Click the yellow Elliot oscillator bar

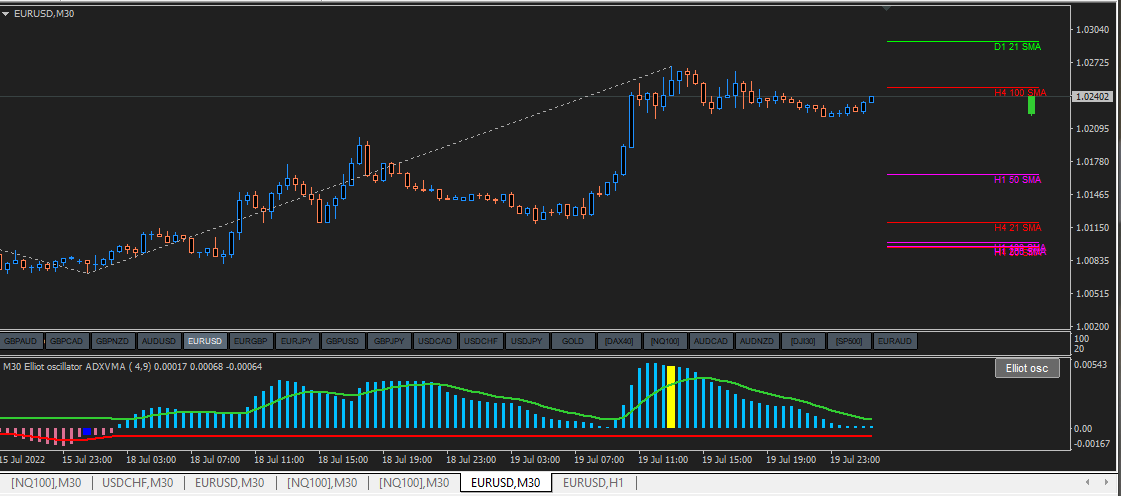pyautogui.click(x=671, y=397)
